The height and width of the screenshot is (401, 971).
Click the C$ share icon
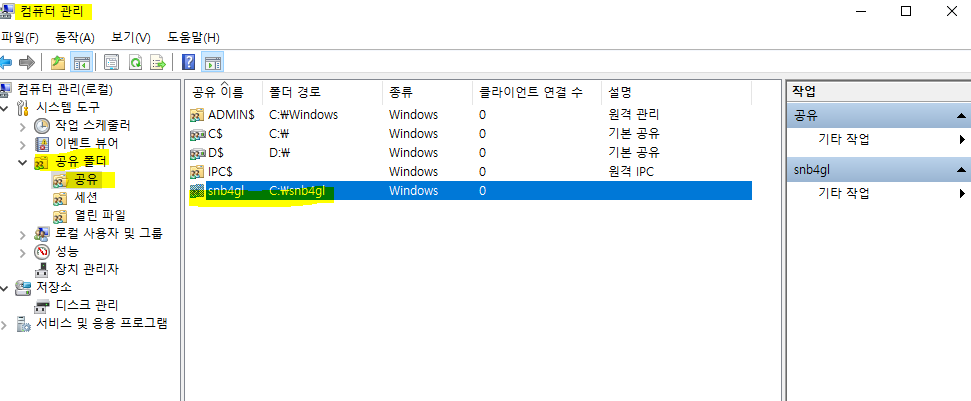pyautogui.click(x=198, y=134)
